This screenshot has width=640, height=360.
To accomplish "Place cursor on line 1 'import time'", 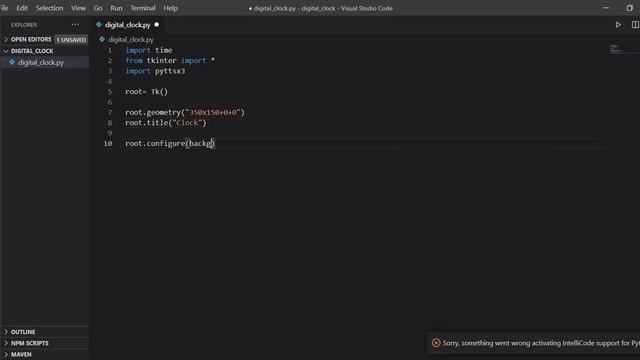I will 149,50.
